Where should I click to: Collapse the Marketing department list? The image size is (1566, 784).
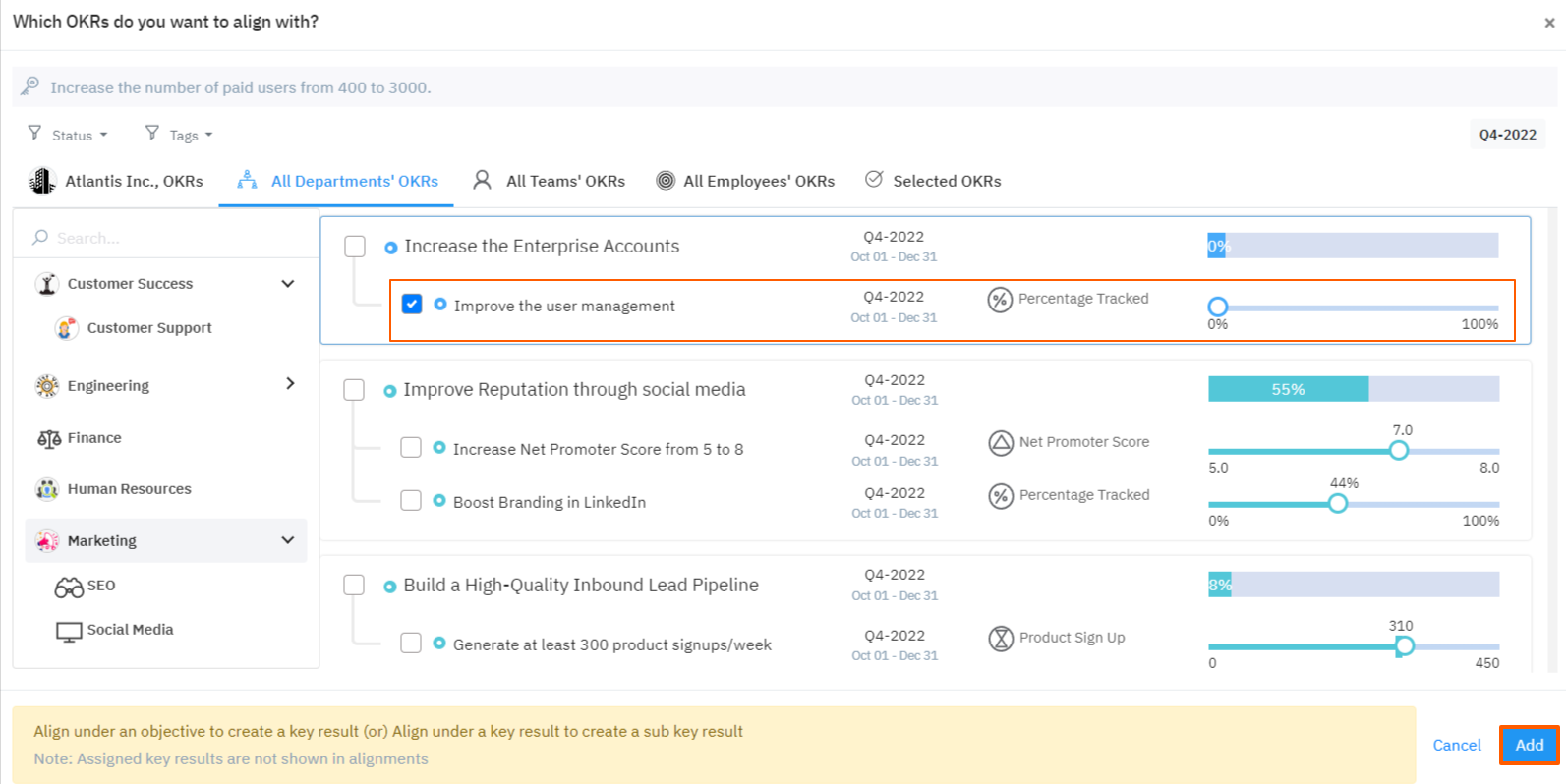288,540
